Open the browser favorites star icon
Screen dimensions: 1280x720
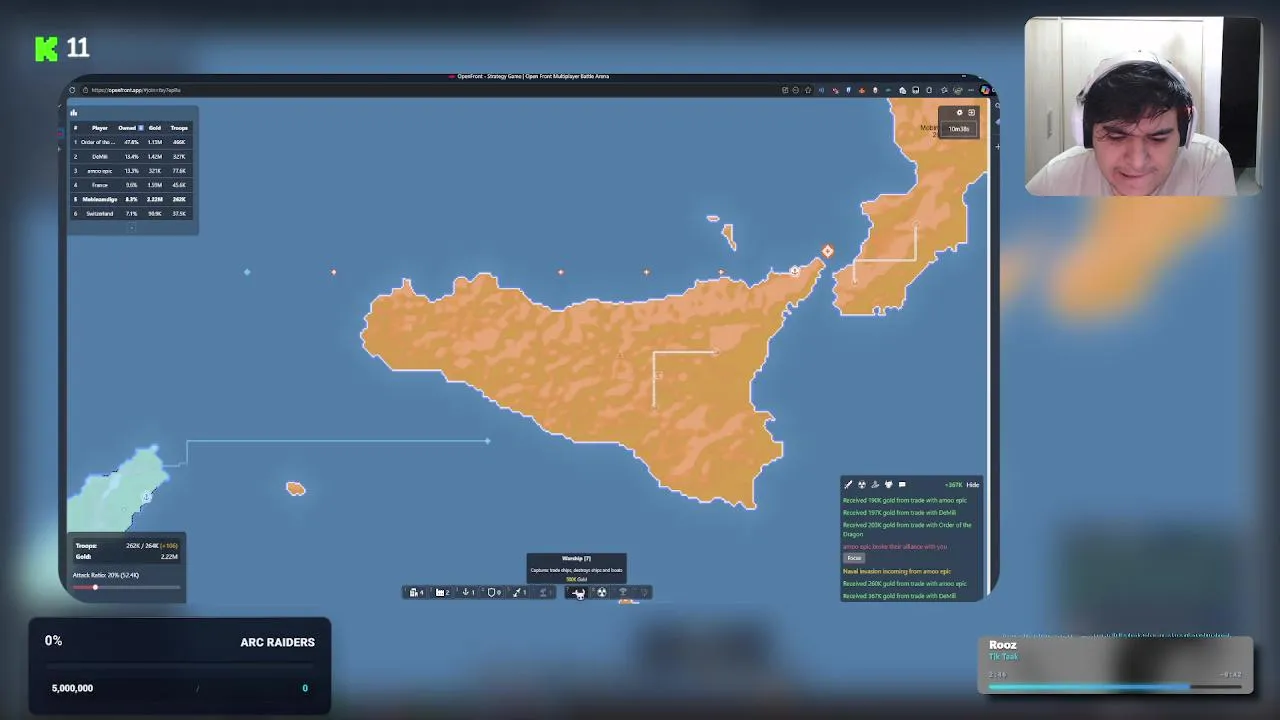pyautogui.click(x=944, y=90)
